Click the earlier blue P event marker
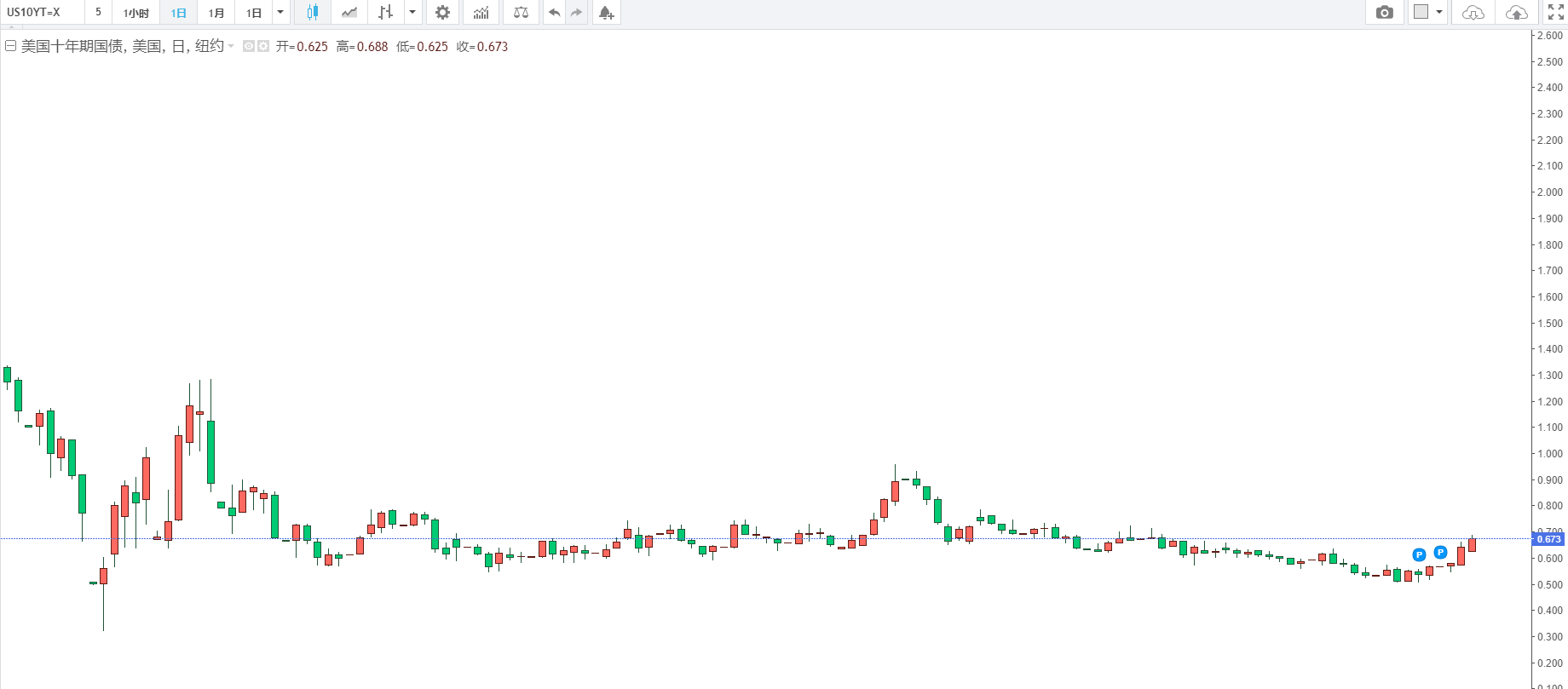This screenshot has height=689, width=1568. [1419, 554]
